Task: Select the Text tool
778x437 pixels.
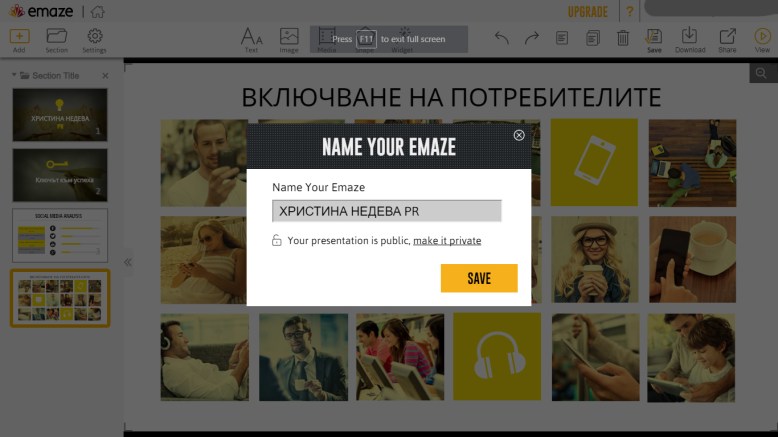Action: click(x=252, y=38)
